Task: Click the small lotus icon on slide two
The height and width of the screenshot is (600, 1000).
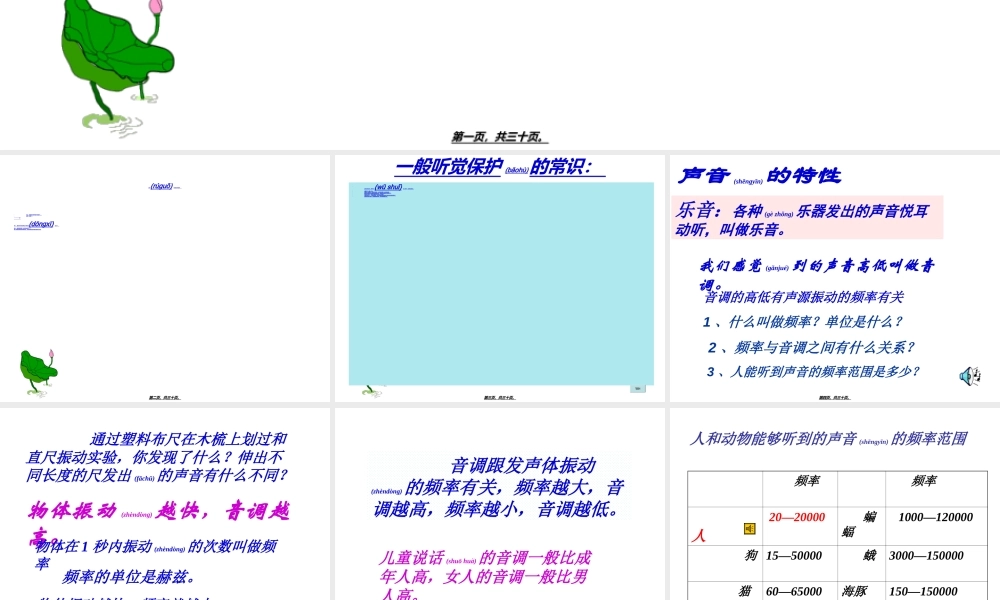Action: tap(38, 370)
